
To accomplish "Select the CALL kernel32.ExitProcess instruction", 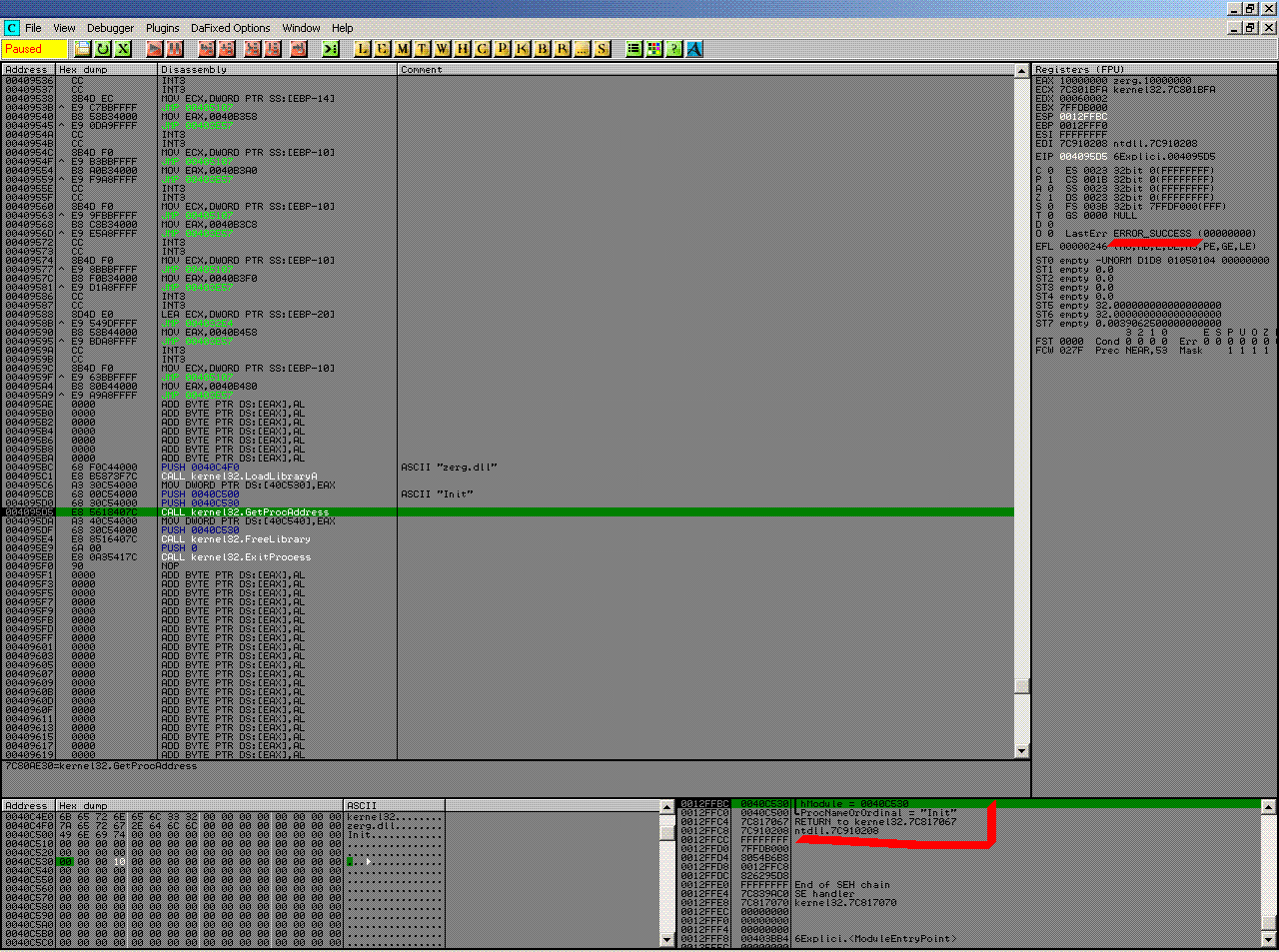I will coord(236,557).
